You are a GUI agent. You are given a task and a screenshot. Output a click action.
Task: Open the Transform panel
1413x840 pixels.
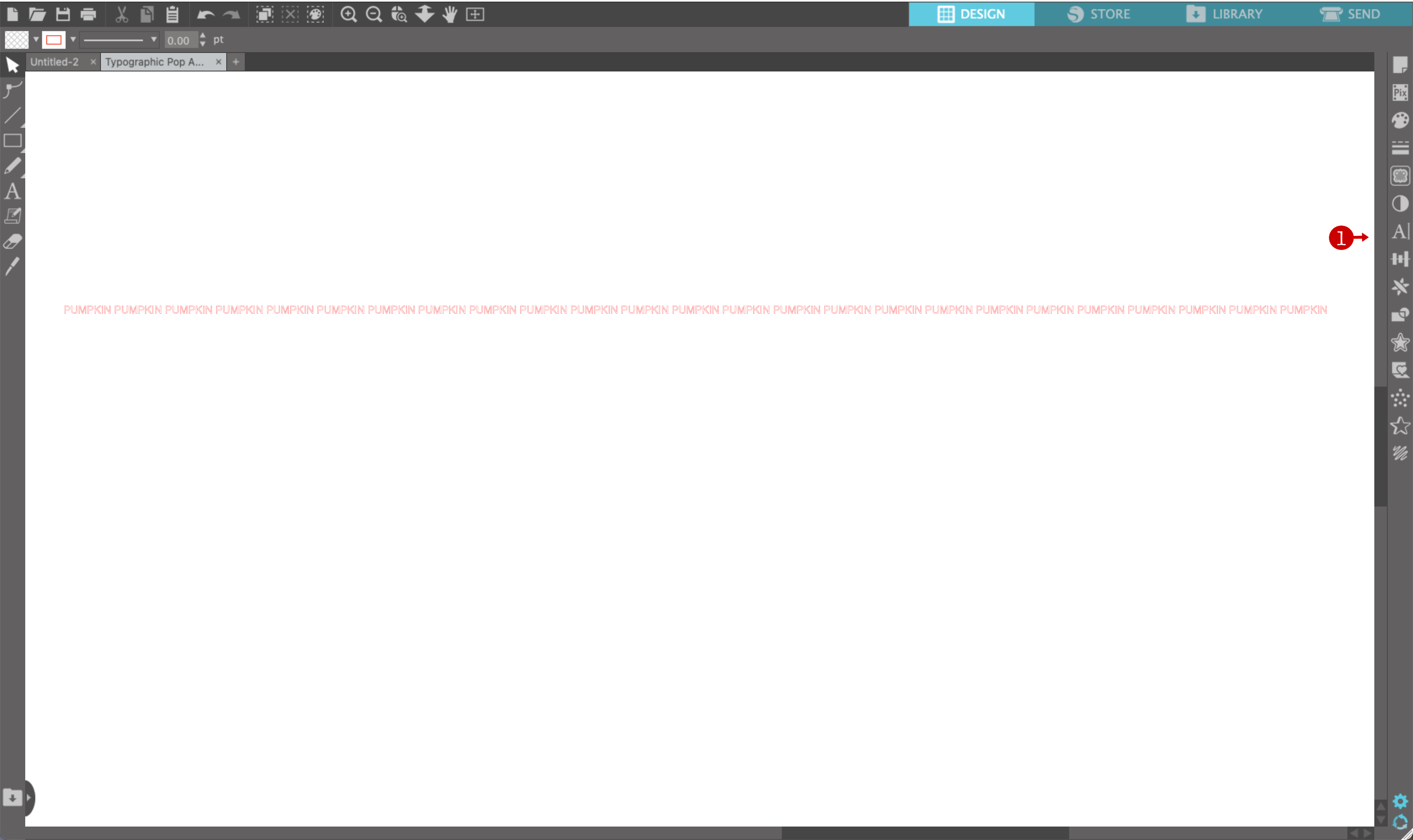pos(1401,259)
